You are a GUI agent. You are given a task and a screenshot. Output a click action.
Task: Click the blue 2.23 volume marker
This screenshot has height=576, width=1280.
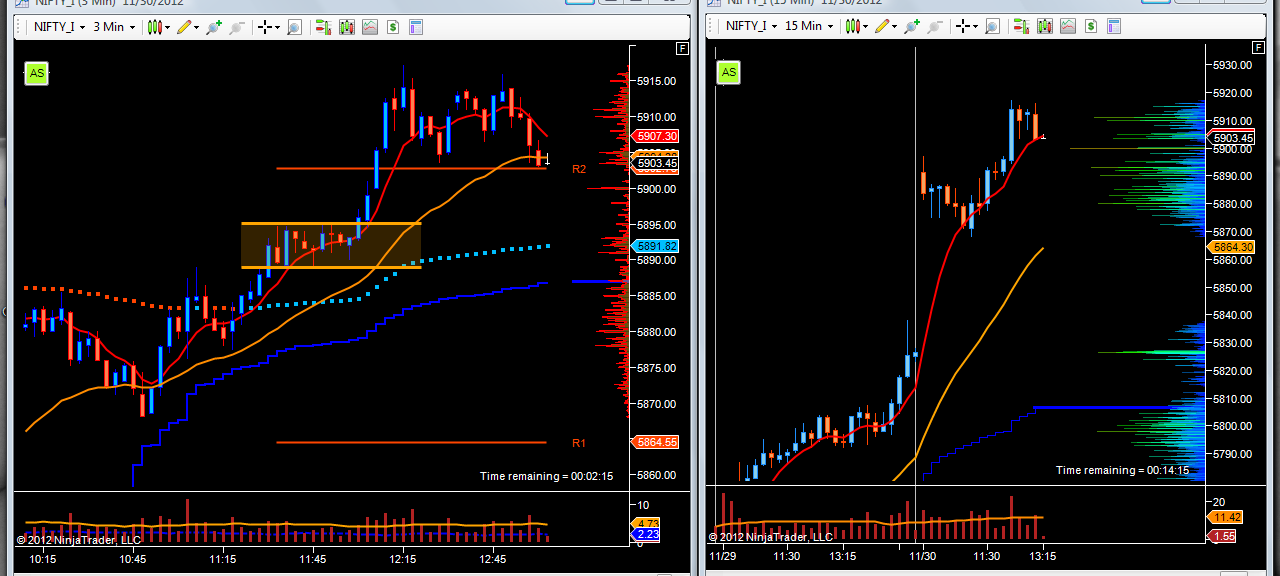(x=646, y=535)
